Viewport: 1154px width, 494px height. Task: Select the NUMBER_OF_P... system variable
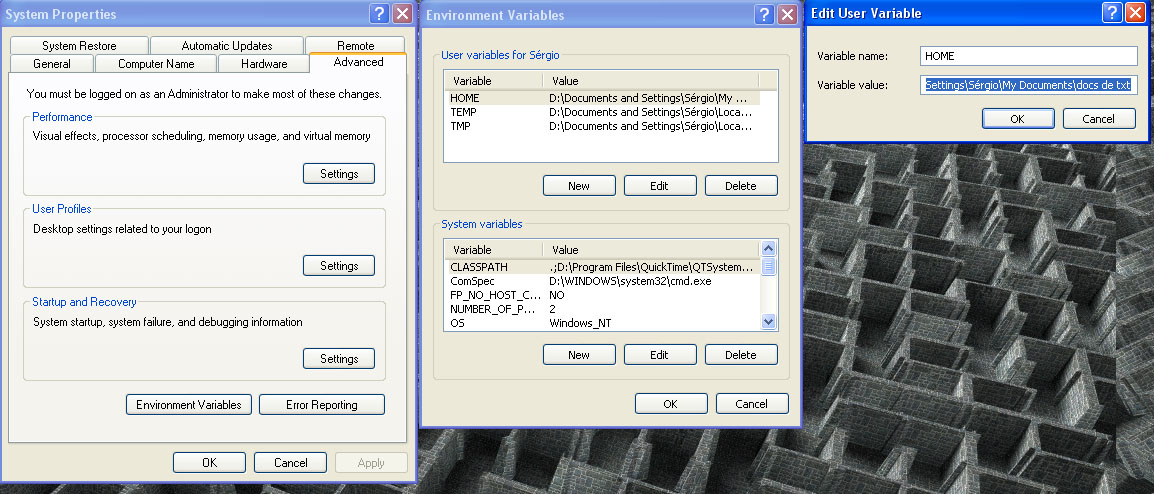coord(602,309)
